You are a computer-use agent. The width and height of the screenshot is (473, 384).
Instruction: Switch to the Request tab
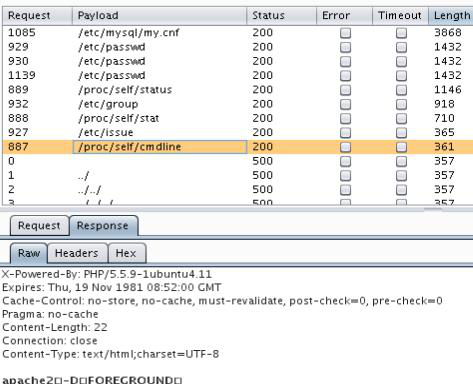pos(39,226)
